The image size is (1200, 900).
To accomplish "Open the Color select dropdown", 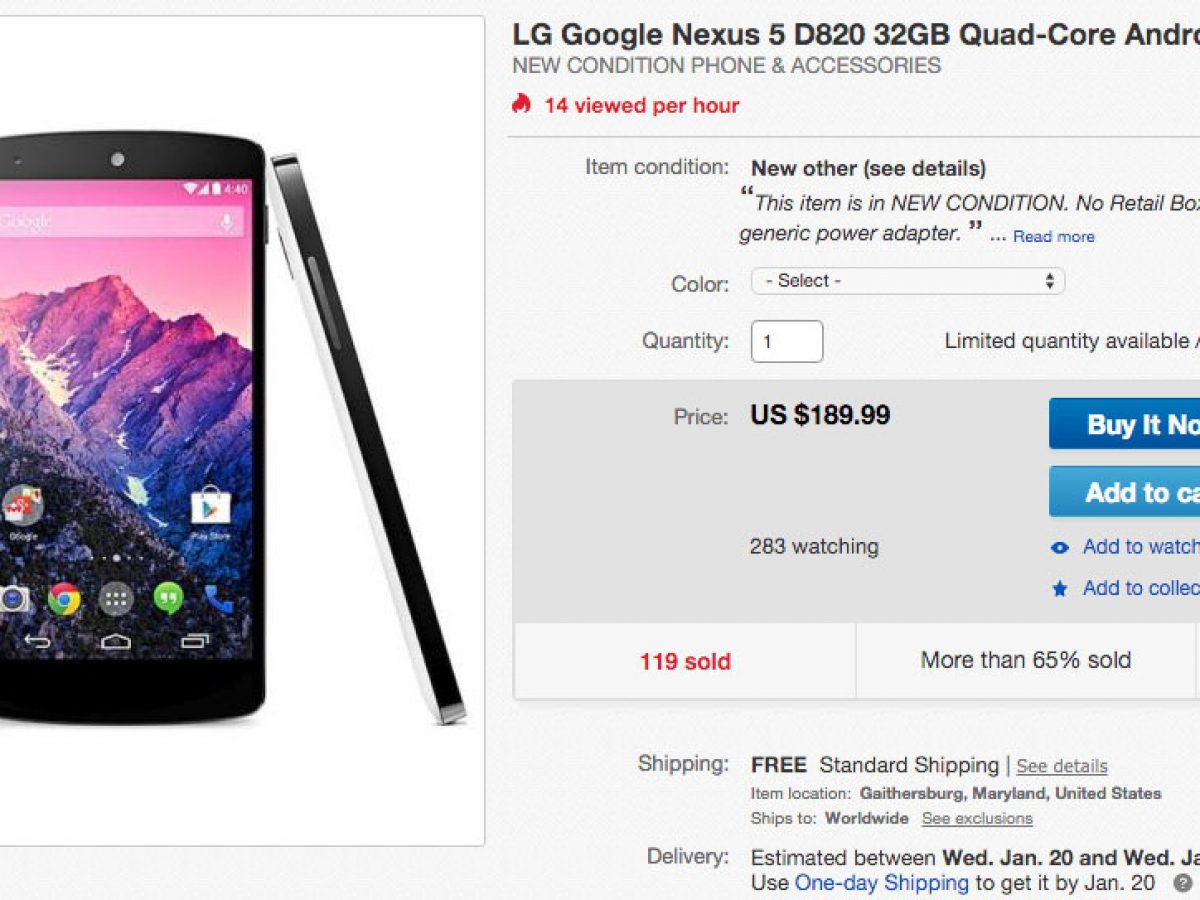I will 907,281.
